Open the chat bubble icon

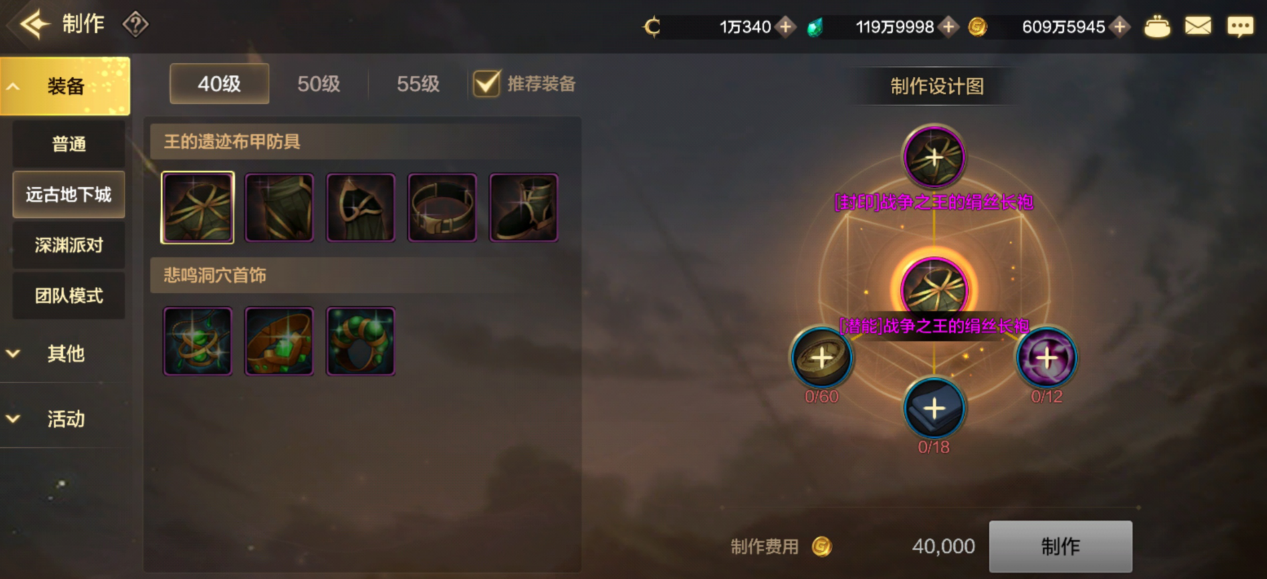click(x=1240, y=26)
